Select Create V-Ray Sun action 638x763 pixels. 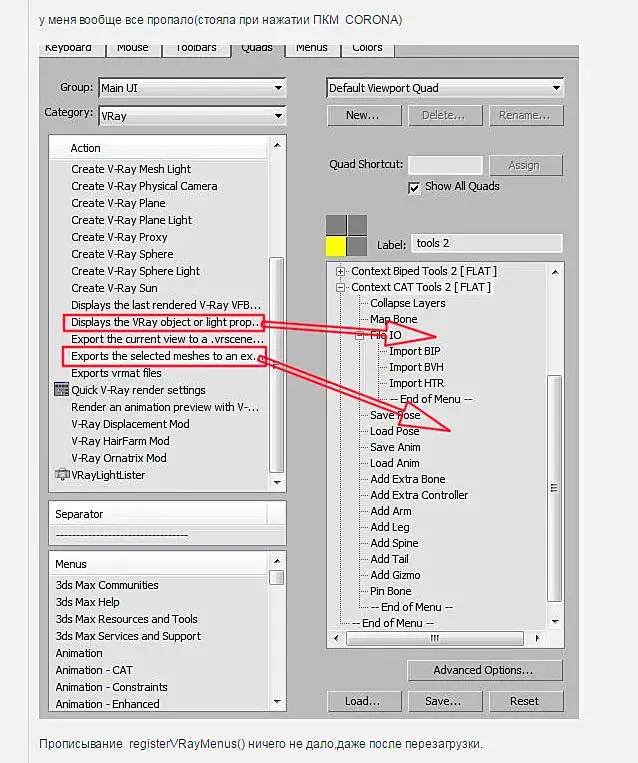coord(114,289)
